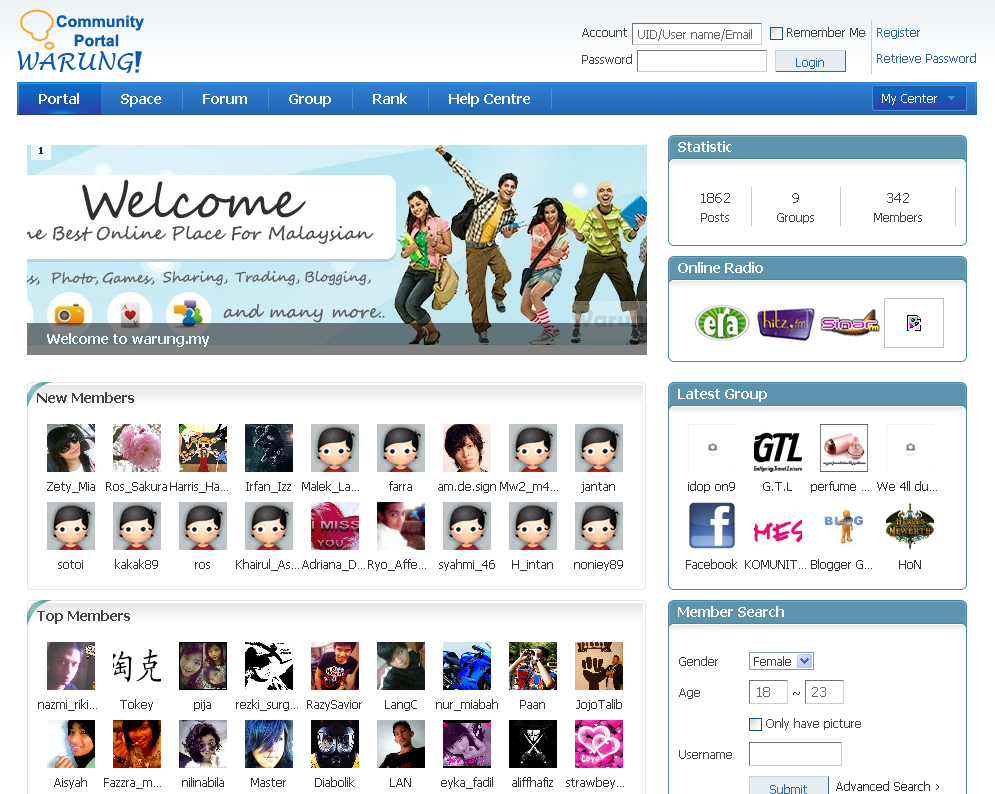Open the Sinar FM radio icon
Screen dimensions: 995x794
(x=850, y=323)
